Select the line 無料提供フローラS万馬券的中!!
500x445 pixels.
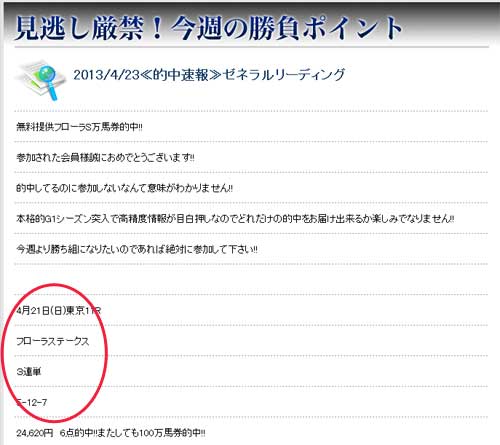[x=80, y=127]
